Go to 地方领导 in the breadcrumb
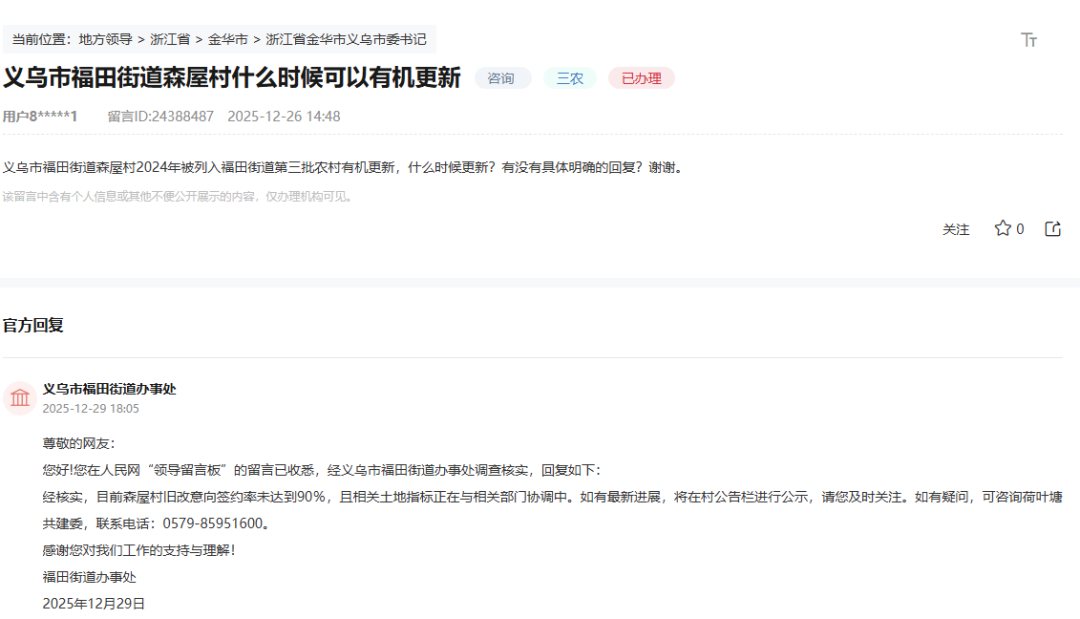This screenshot has width=1080, height=619. click(105, 40)
